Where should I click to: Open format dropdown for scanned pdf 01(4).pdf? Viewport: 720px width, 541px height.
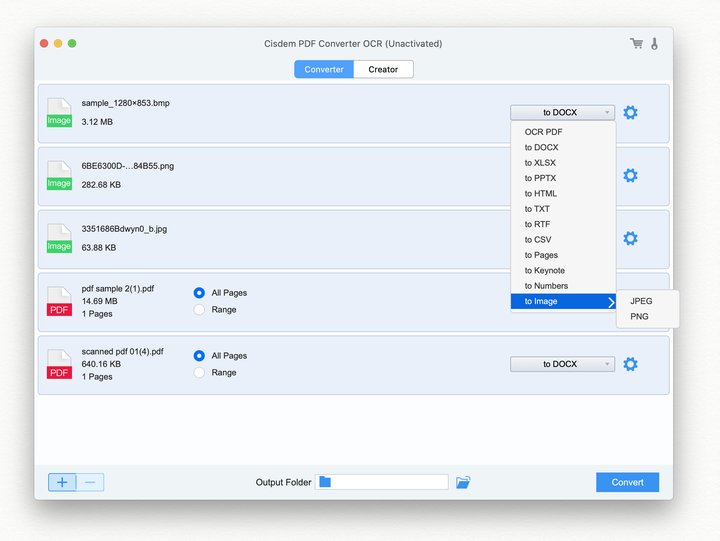(562, 364)
